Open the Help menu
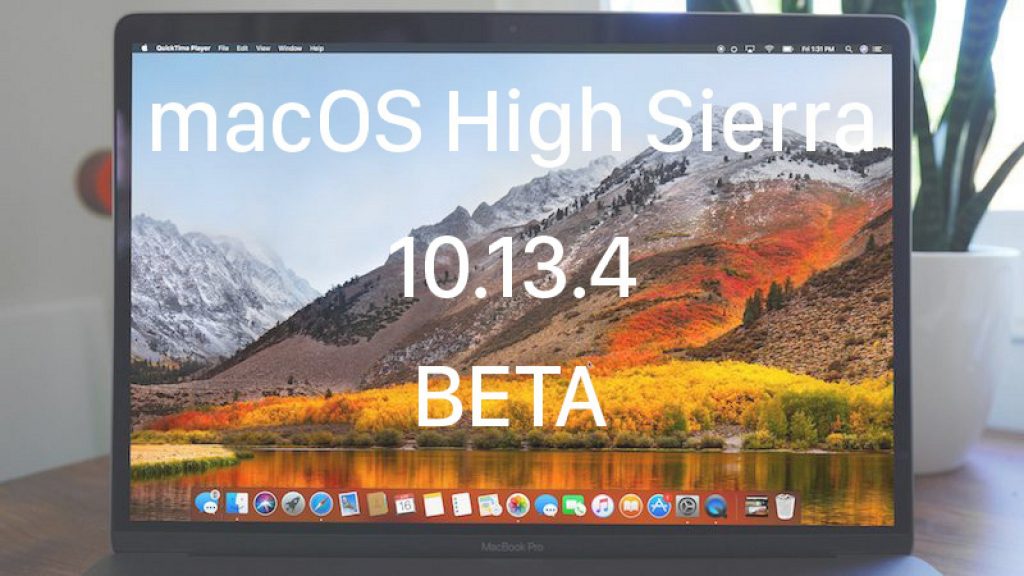 coord(317,48)
